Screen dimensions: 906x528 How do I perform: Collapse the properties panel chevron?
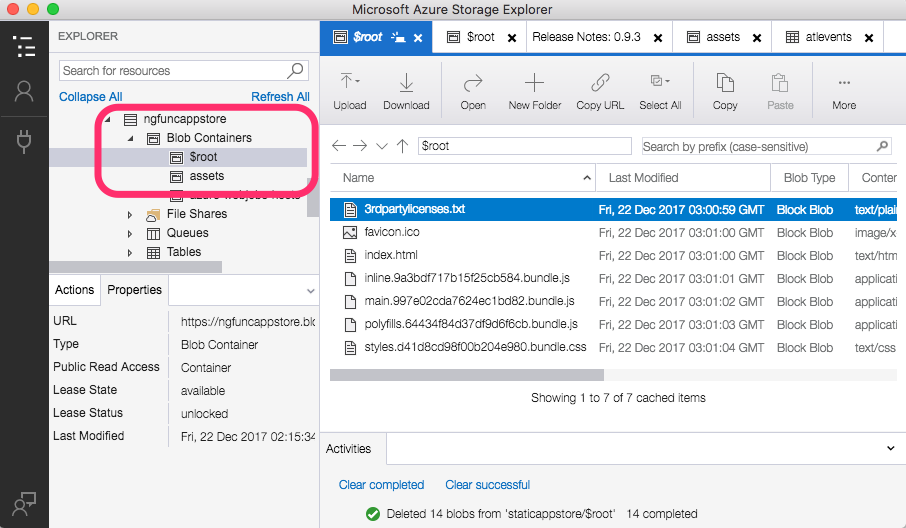pyautogui.click(x=310, y=291)
